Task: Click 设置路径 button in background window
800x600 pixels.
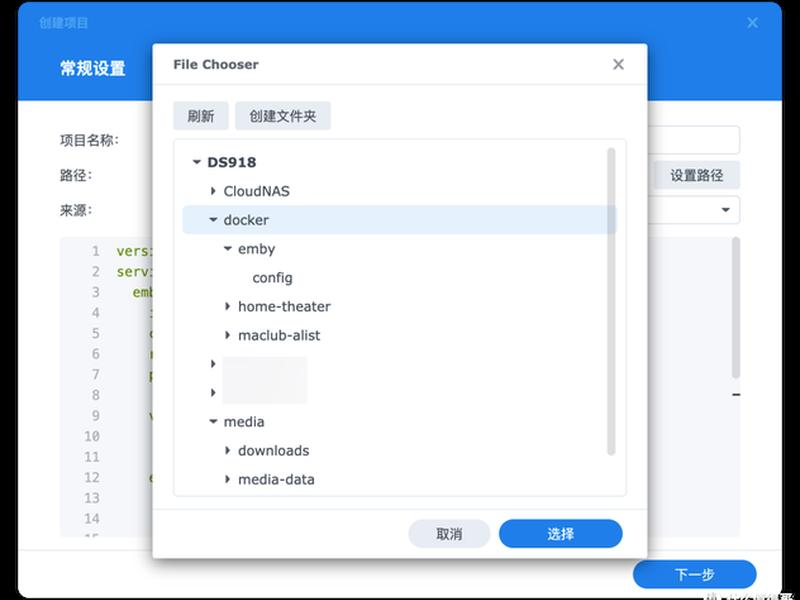Action: point(696,176)
